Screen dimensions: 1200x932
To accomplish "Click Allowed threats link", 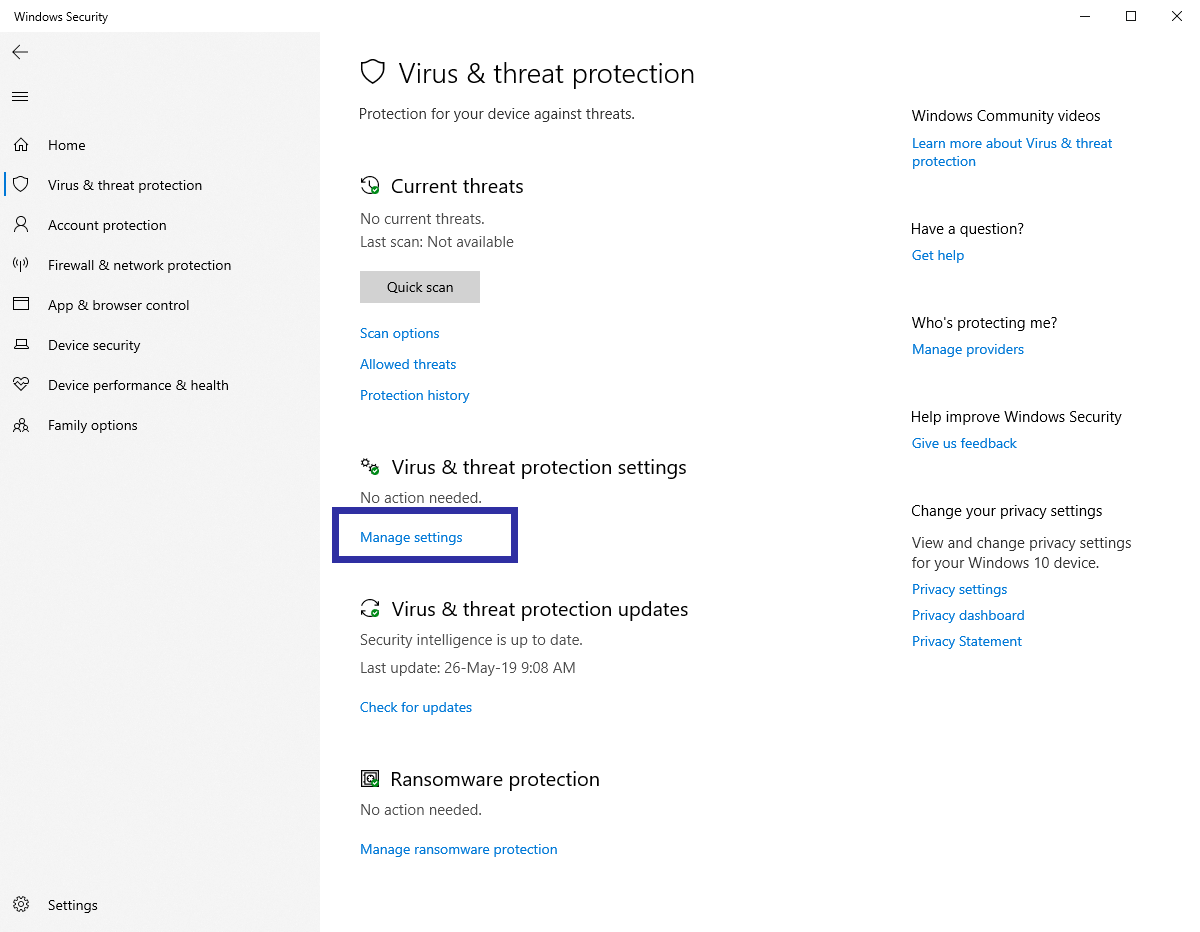I will (x=408, y=364).
